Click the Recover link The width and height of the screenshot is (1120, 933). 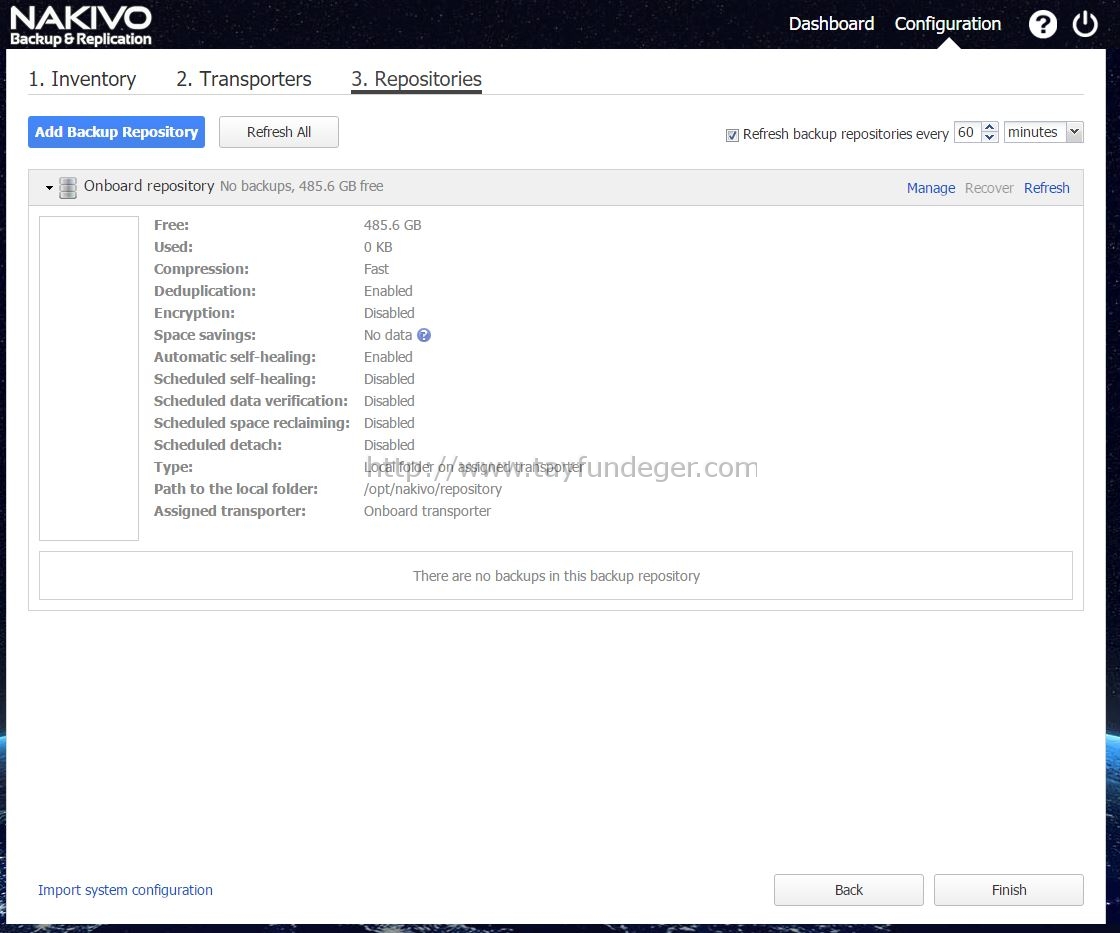pos(989,188)
